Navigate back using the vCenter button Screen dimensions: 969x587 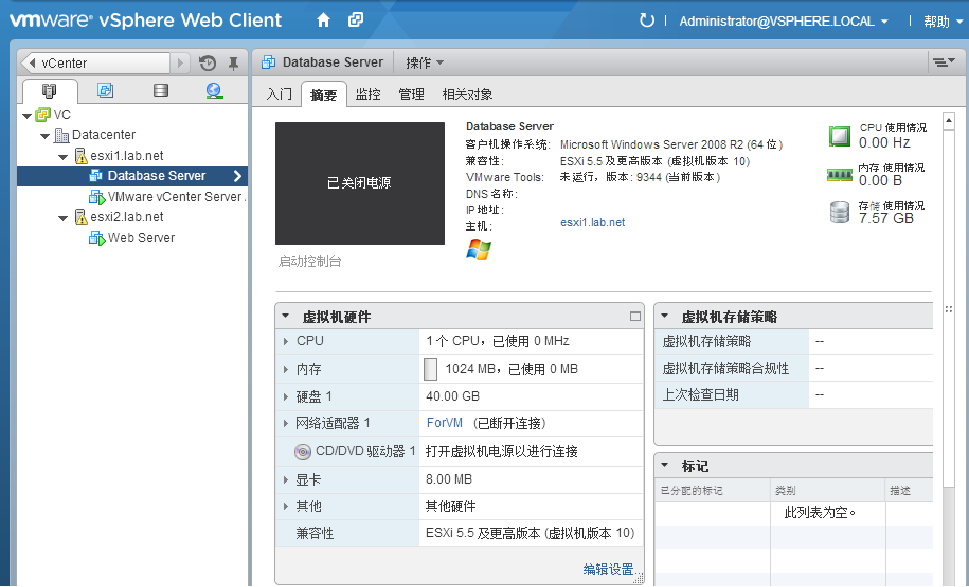point(95,63)
